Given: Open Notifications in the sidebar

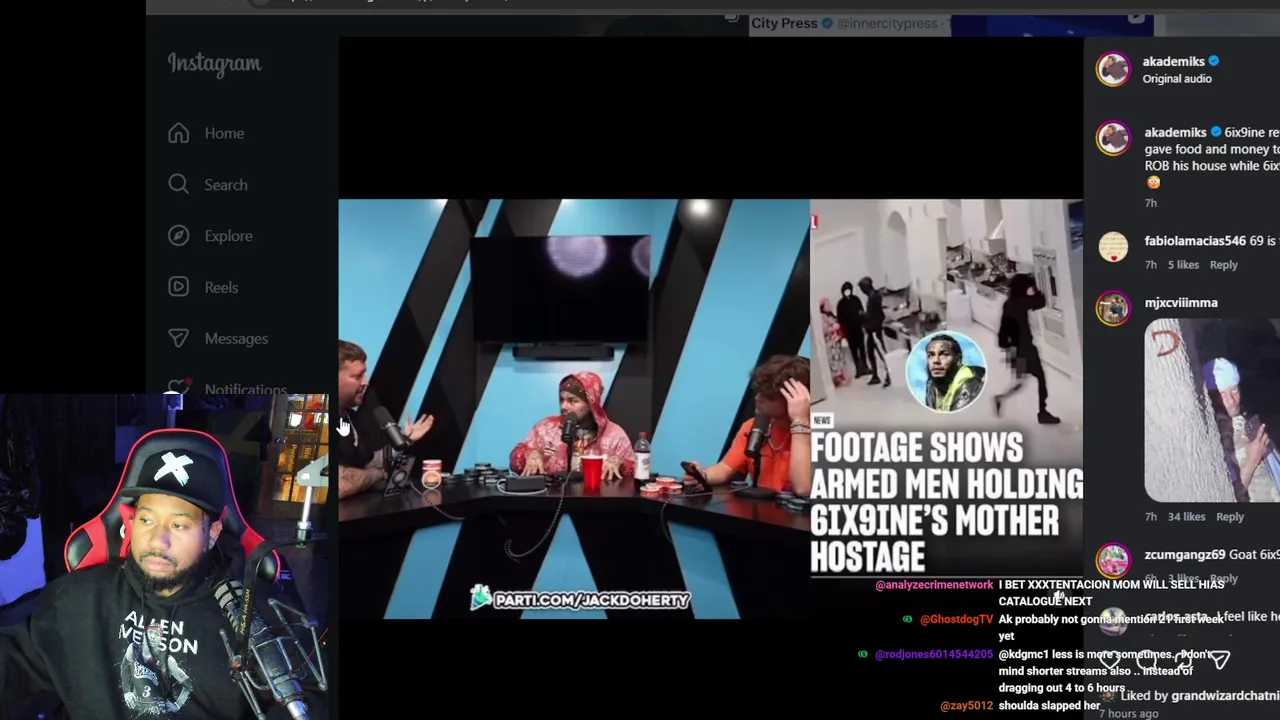Looking at the screenshot, I should pyautogui.click(x=245, y=389).
